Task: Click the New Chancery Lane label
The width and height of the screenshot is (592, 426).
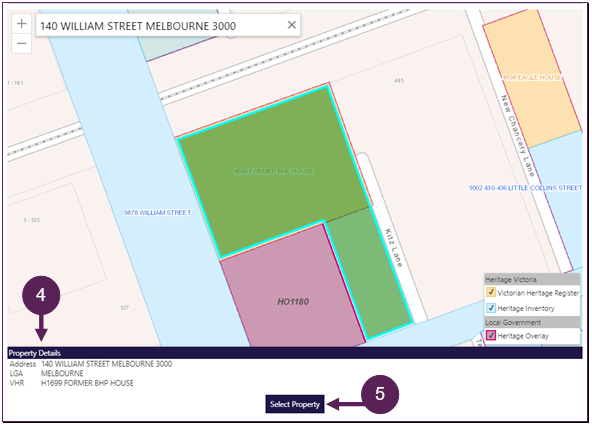Action: [518, 136]
